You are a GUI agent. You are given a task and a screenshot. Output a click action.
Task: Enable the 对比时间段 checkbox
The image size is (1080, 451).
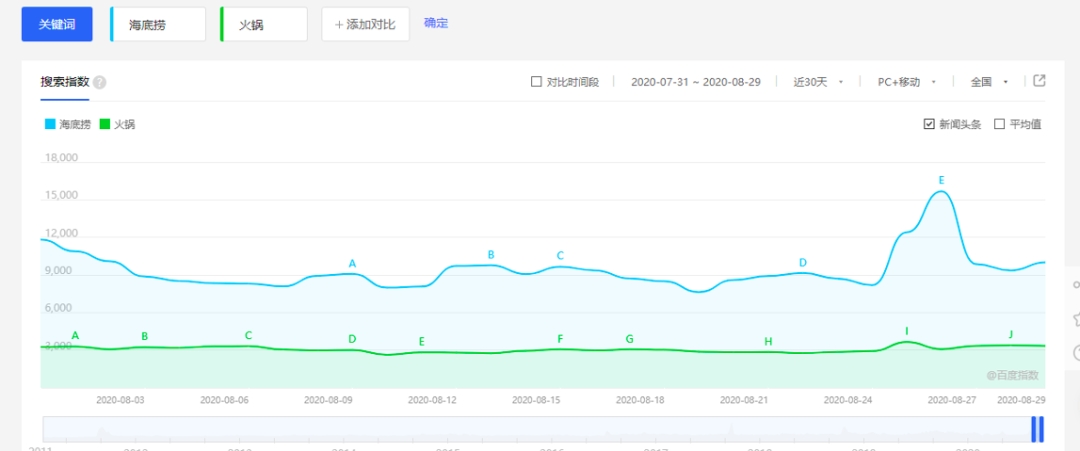point(536,82)
